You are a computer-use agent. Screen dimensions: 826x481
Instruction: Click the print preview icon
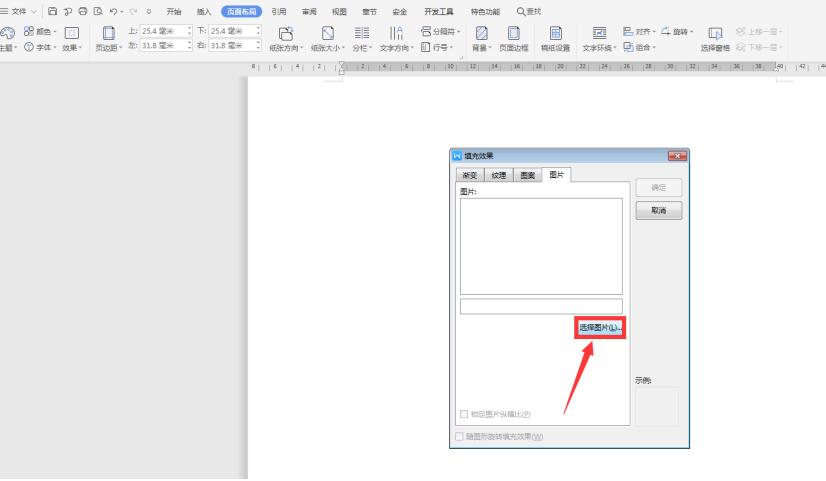click(x=98, y=11)
